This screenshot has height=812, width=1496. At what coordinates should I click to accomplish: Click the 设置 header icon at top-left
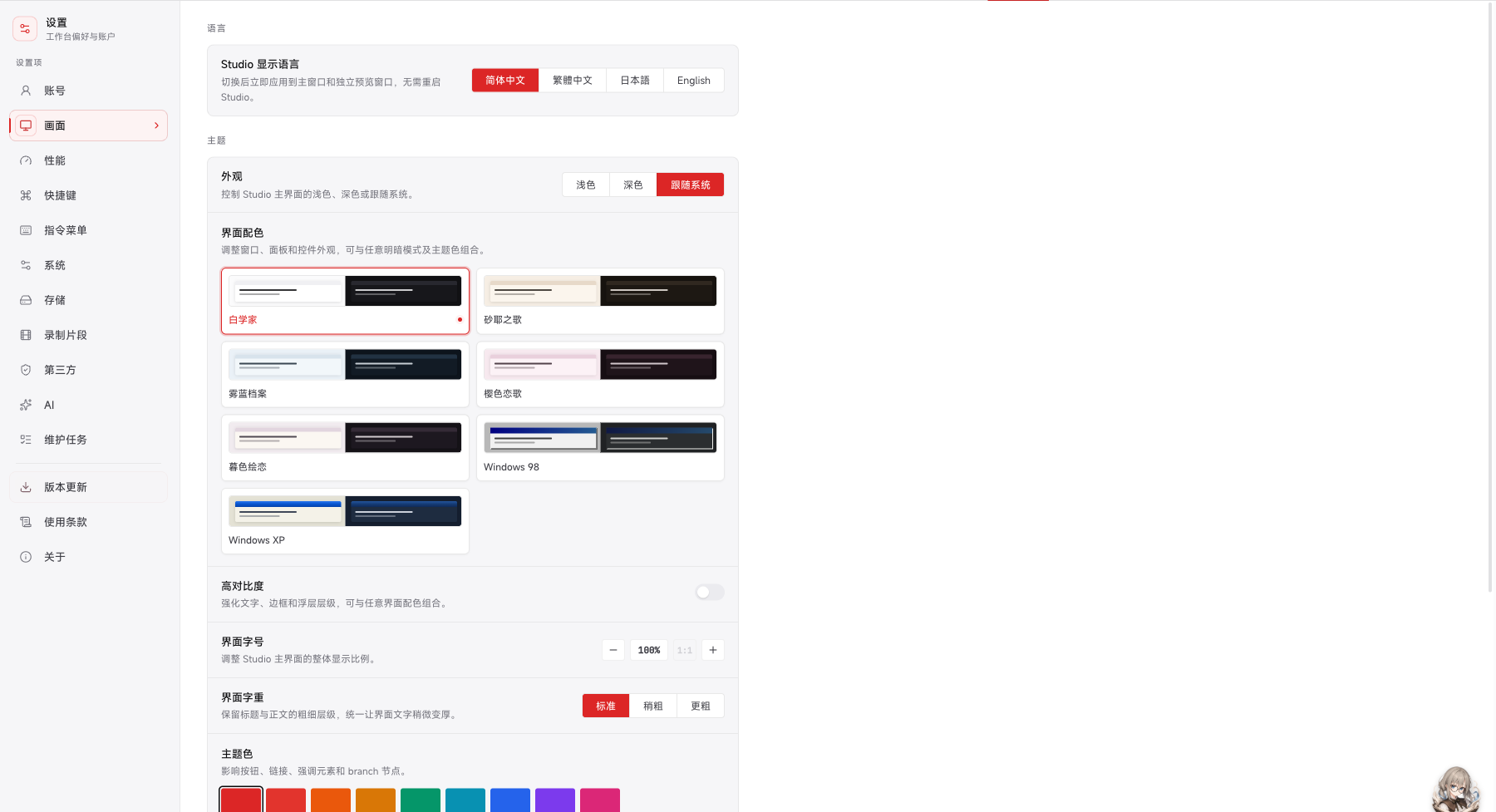pyautogui.click(x=25, y=29)
